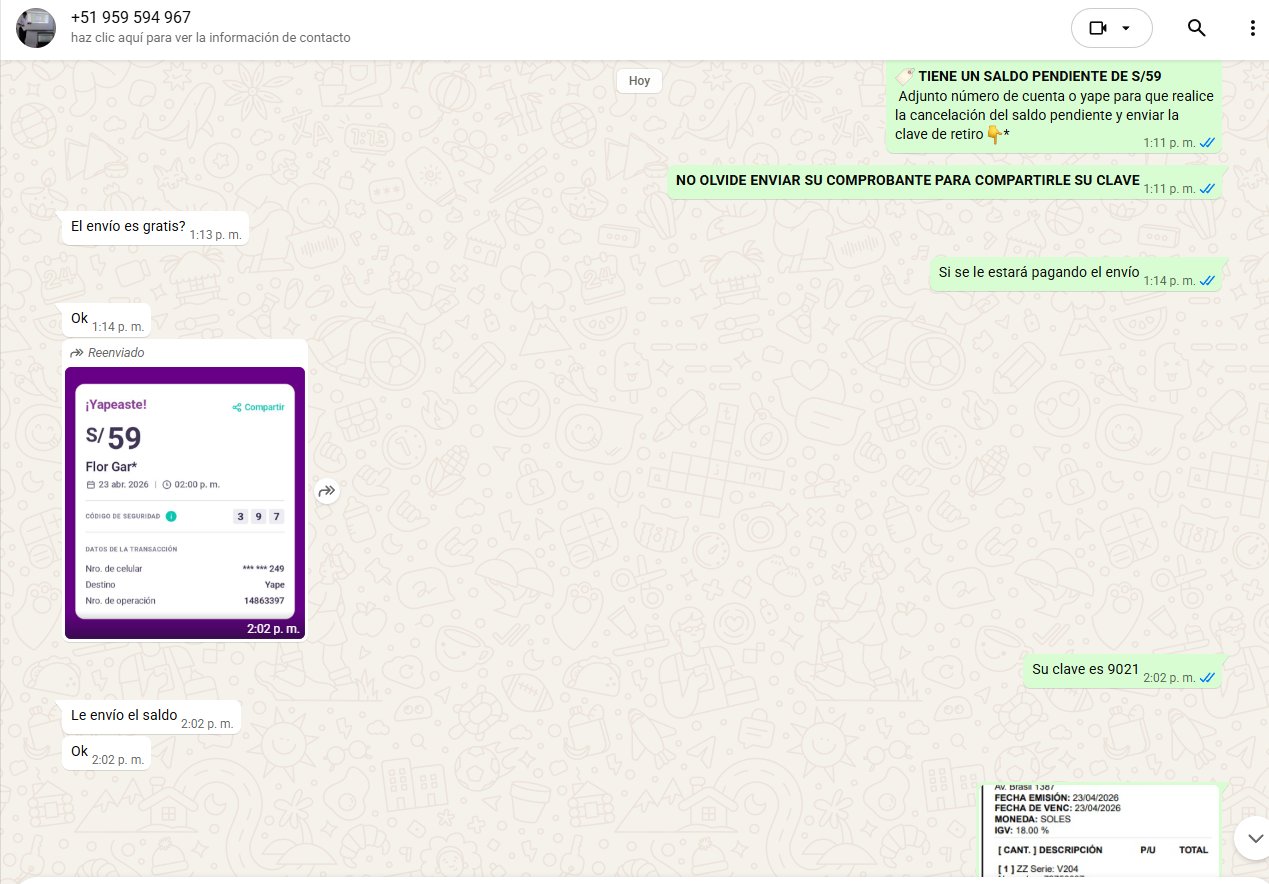Screen dimensions: 1269x884
Task: Search within this chat
Action: [1196, 28]
